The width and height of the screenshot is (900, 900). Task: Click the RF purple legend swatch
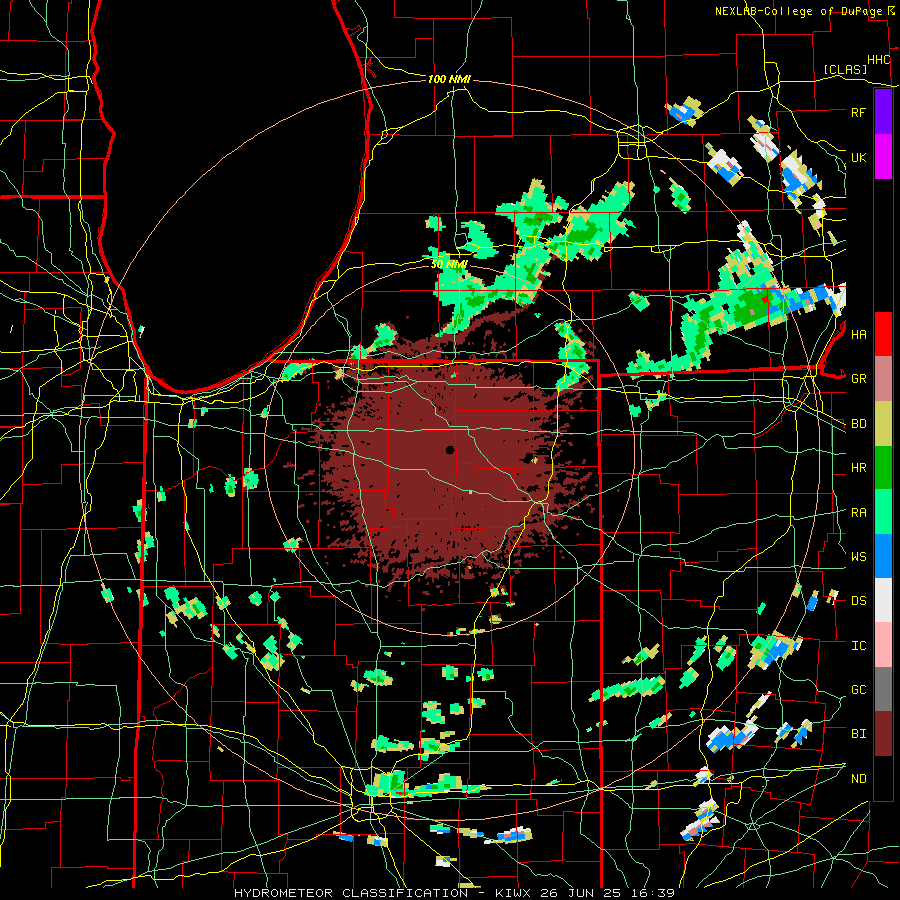(x=883, y=112)
